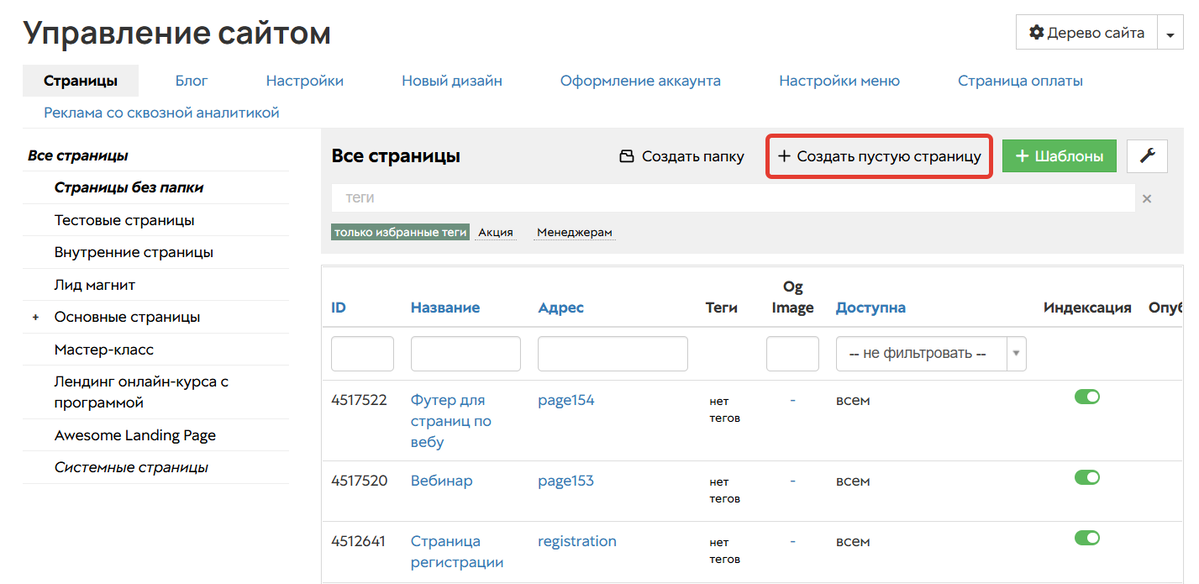The width and height of the screenshot is (1199, 584).
Task: Open the Вебинар page link
Action: [441, 481]
